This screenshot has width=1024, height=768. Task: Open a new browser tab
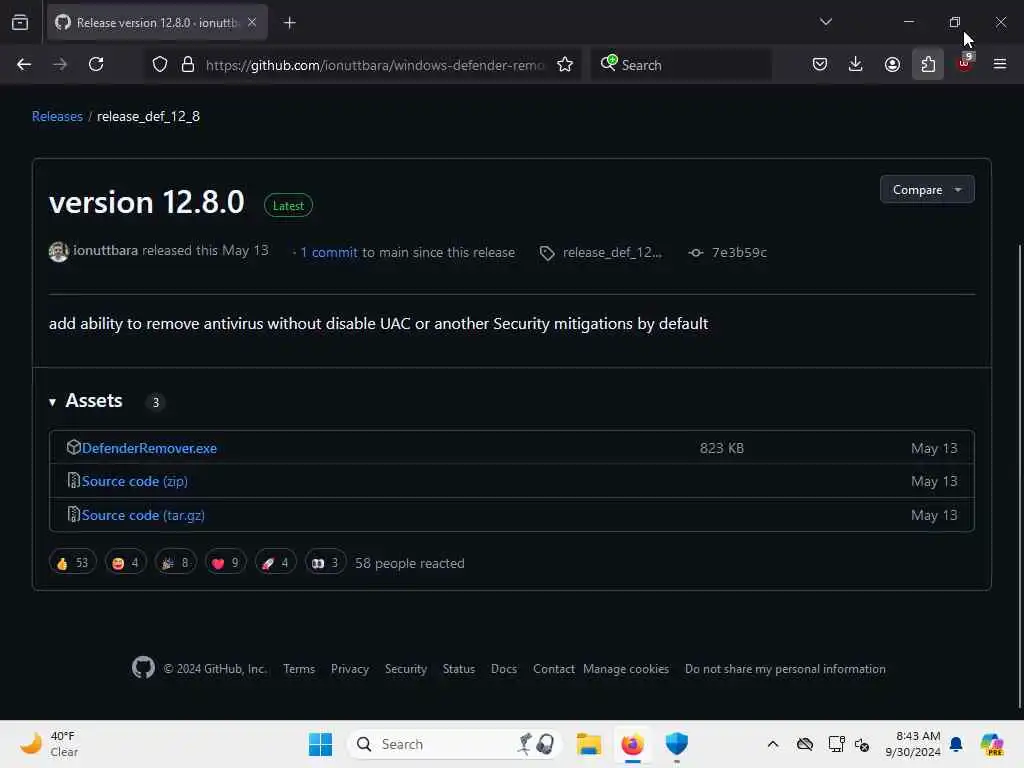(x=289, y=23)
